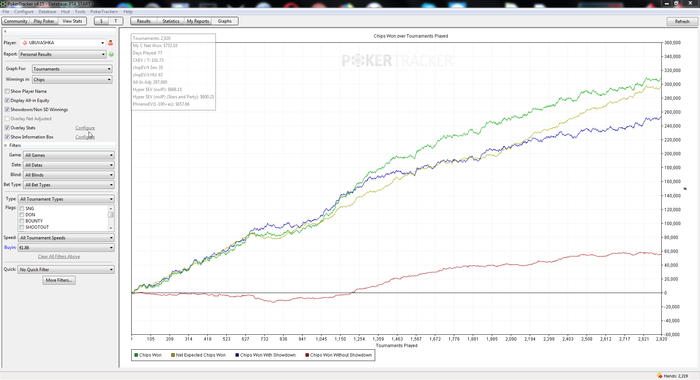
Task: Toggle Showdown/Non SD Winnings checkbox
Action: point(7,109)
